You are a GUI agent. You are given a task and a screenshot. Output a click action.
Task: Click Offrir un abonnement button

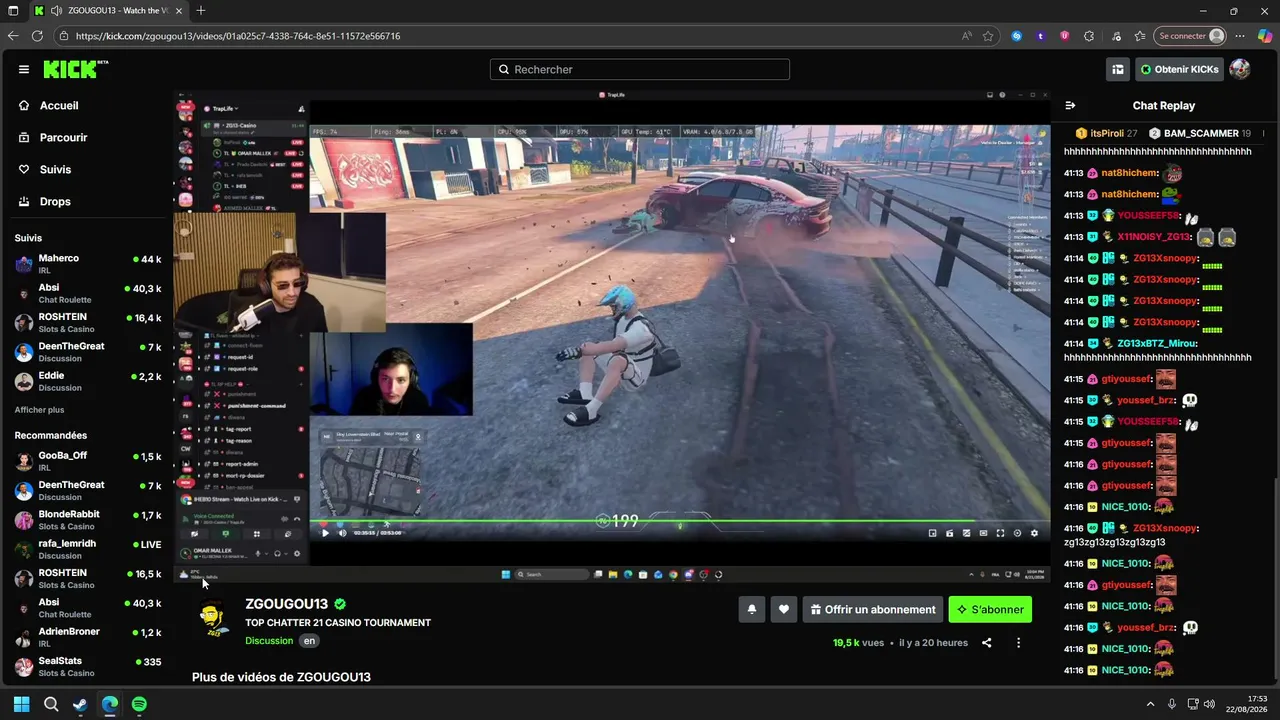point(873,609)
